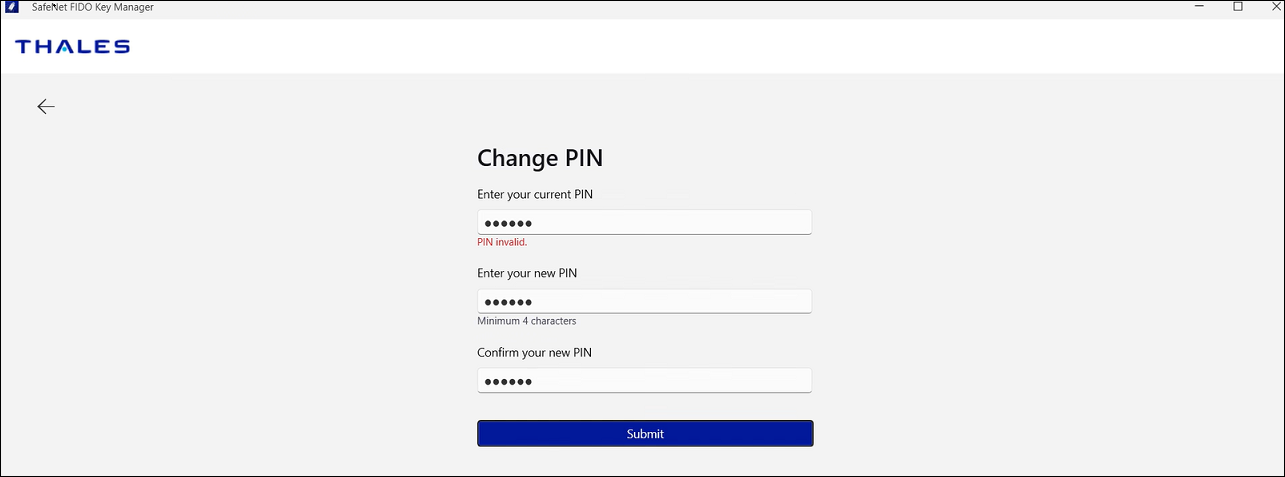Maximize the FIDO Key Manager window
Image resolution: width=1285 pixels, height=477 pixels.
[1238, 7]
